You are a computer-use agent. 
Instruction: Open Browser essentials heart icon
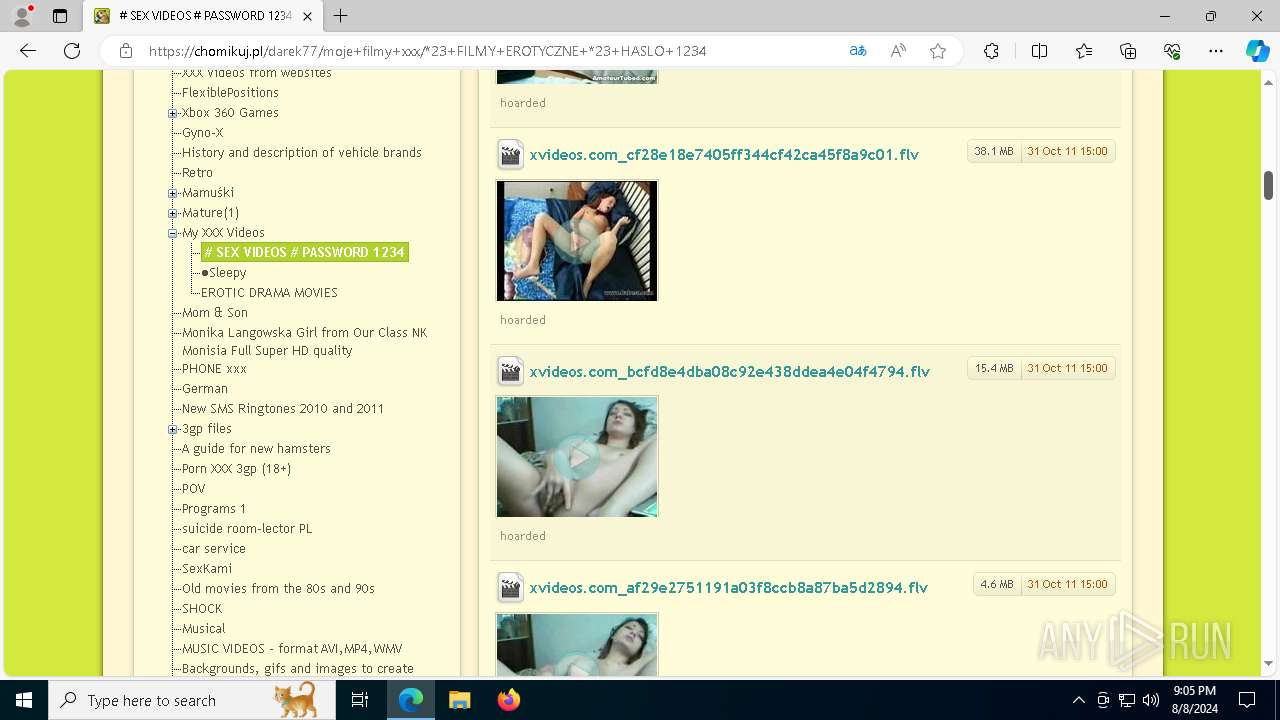click(x=1172, y=51)
